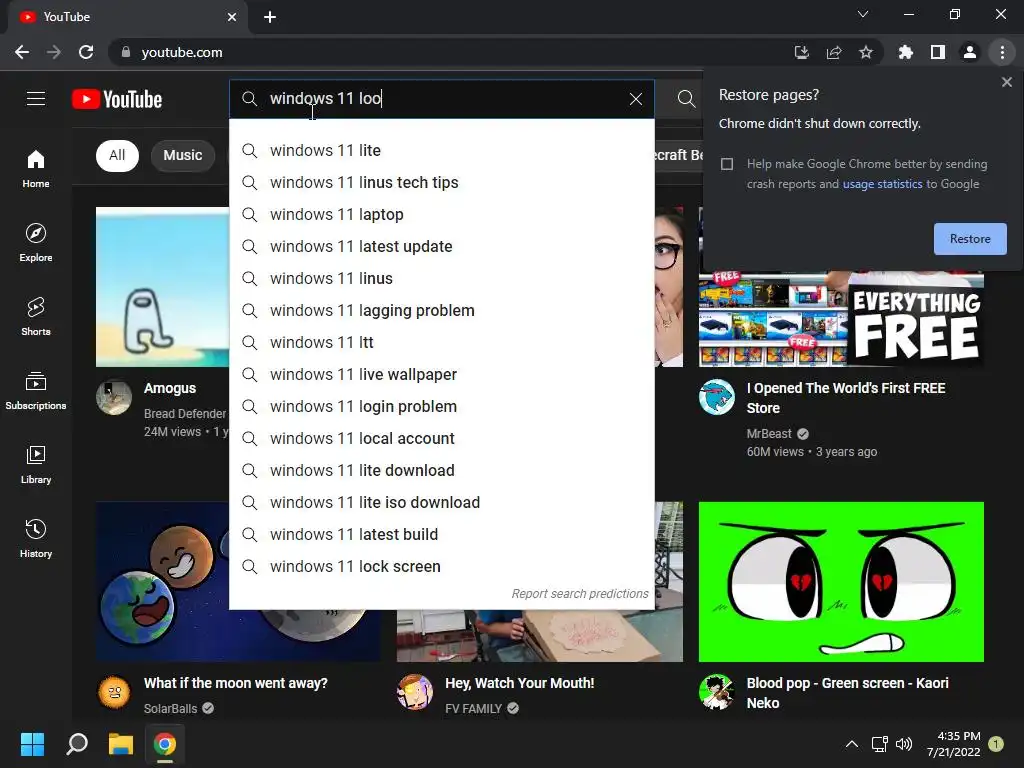Screen dimensions: 1024x768
Task: Select windows 11 lock screen suggestion
Action: coord(442,566)
